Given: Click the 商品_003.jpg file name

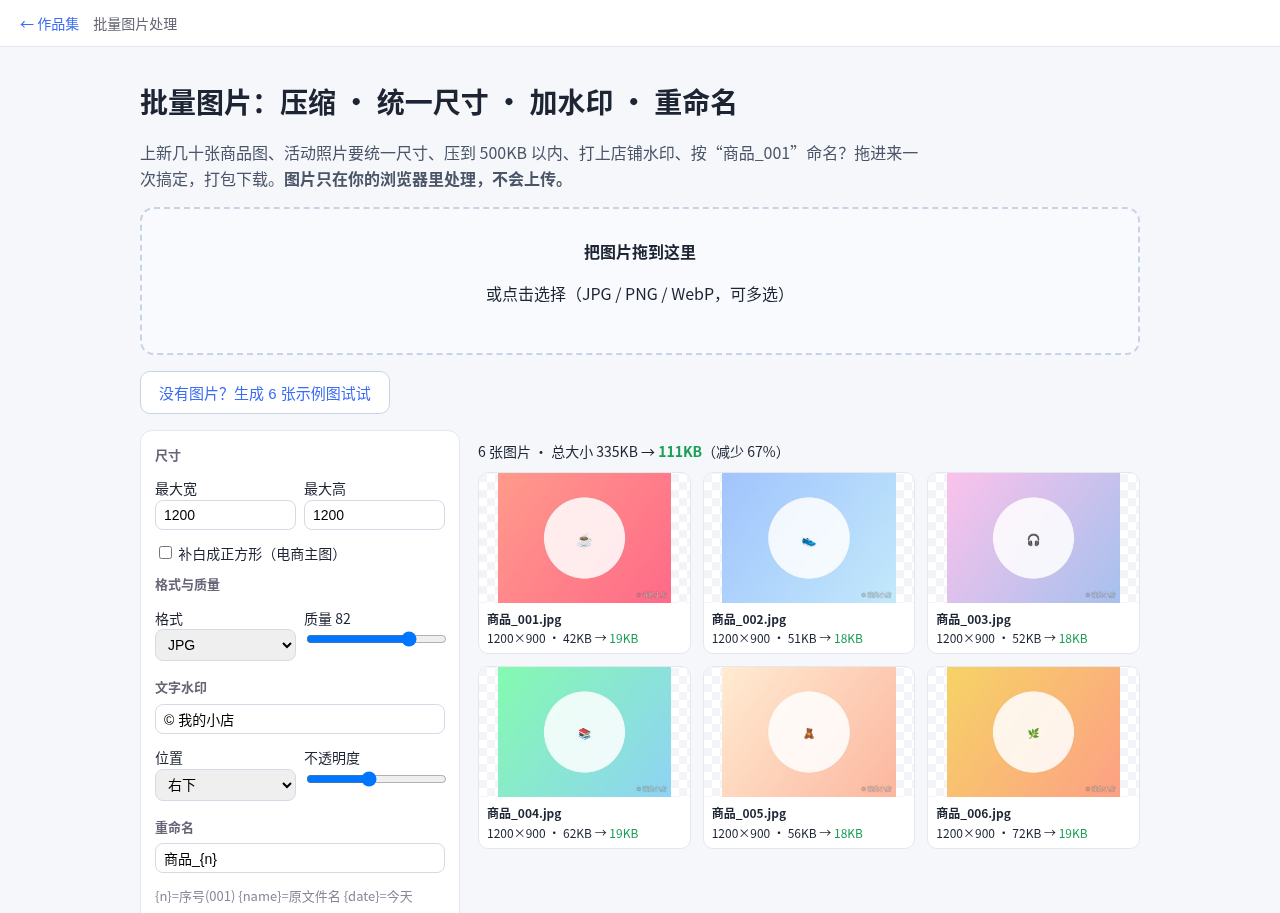Looking at the screenshot, I should click(973, 619).
